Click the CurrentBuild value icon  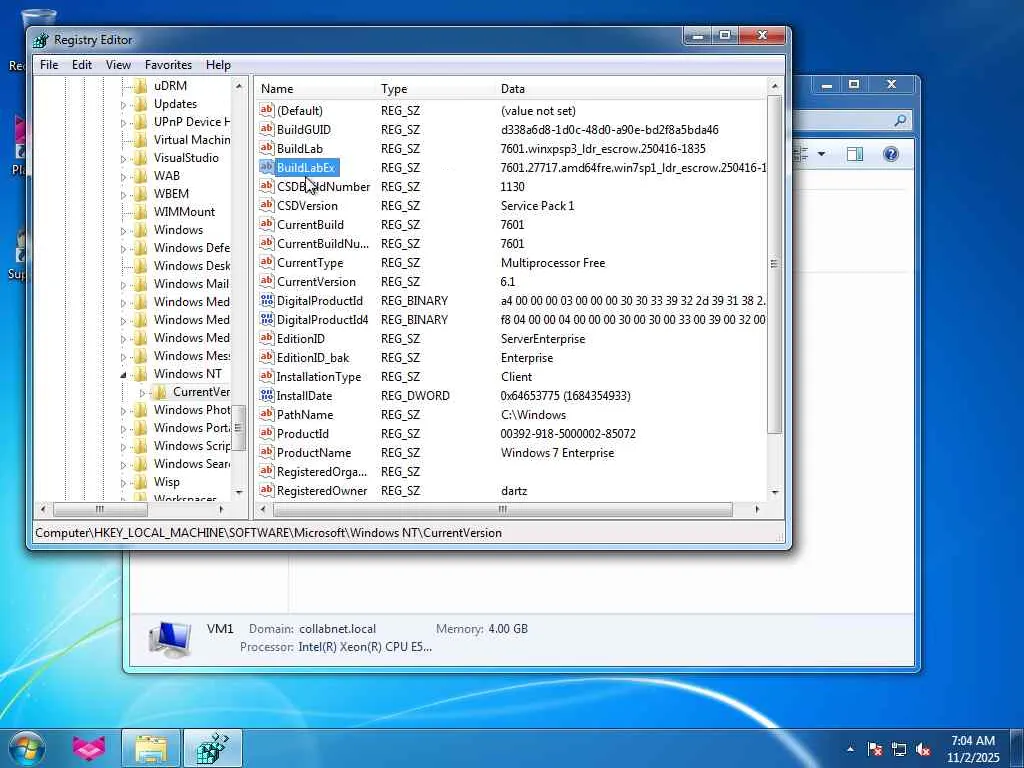(x=266, y=224)
